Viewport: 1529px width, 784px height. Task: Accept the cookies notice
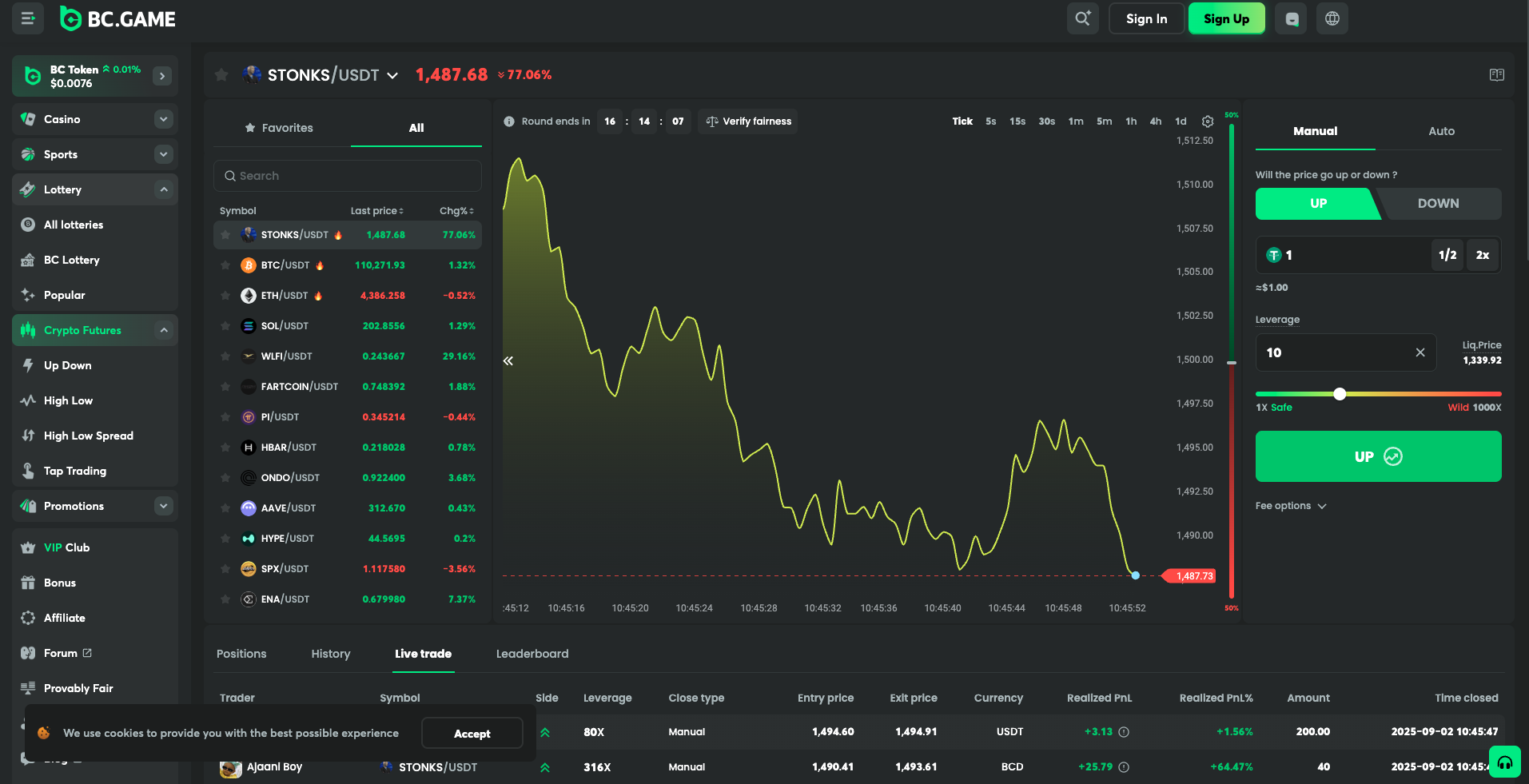coord(472,734)
